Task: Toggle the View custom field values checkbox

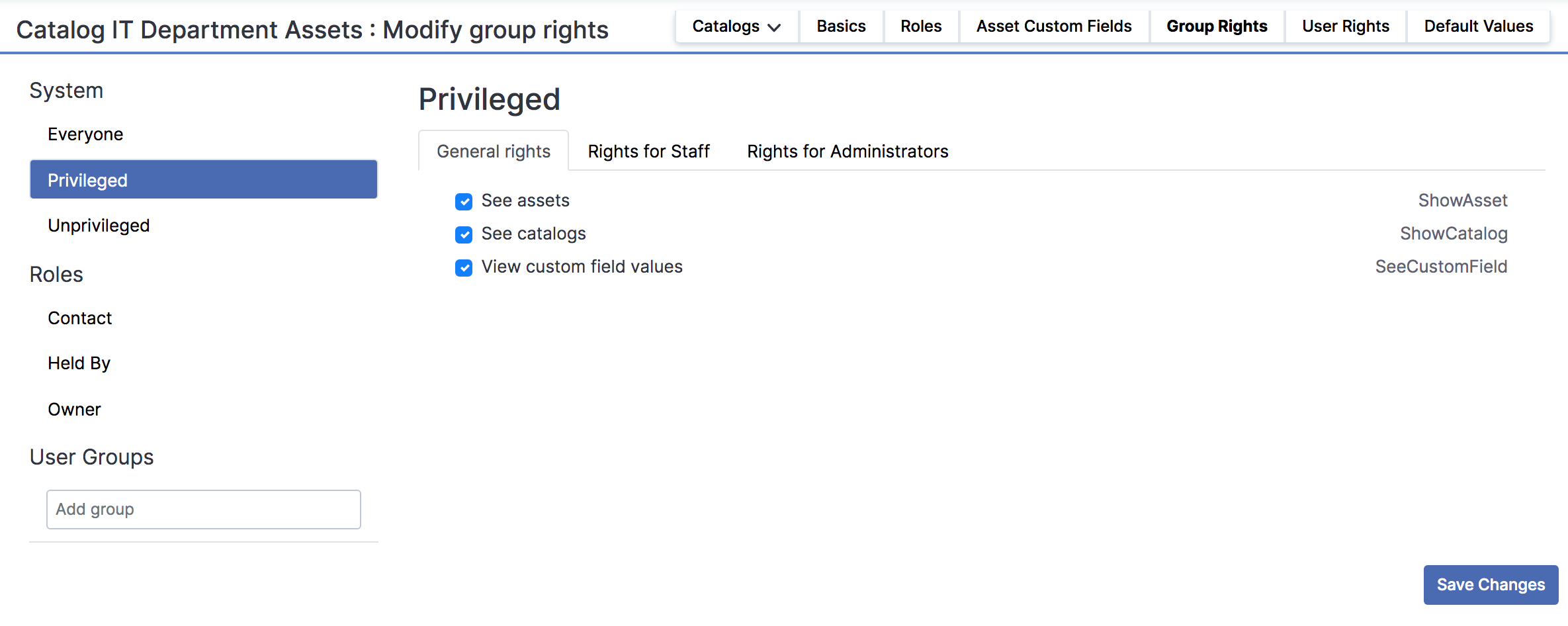Action: pos(464,267)
